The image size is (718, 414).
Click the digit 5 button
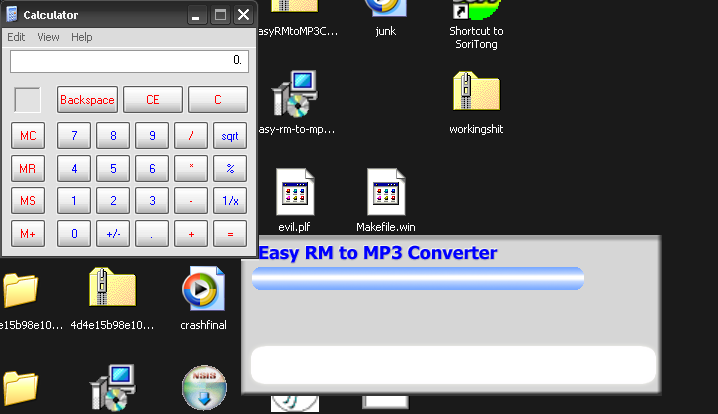pos(113,169)
